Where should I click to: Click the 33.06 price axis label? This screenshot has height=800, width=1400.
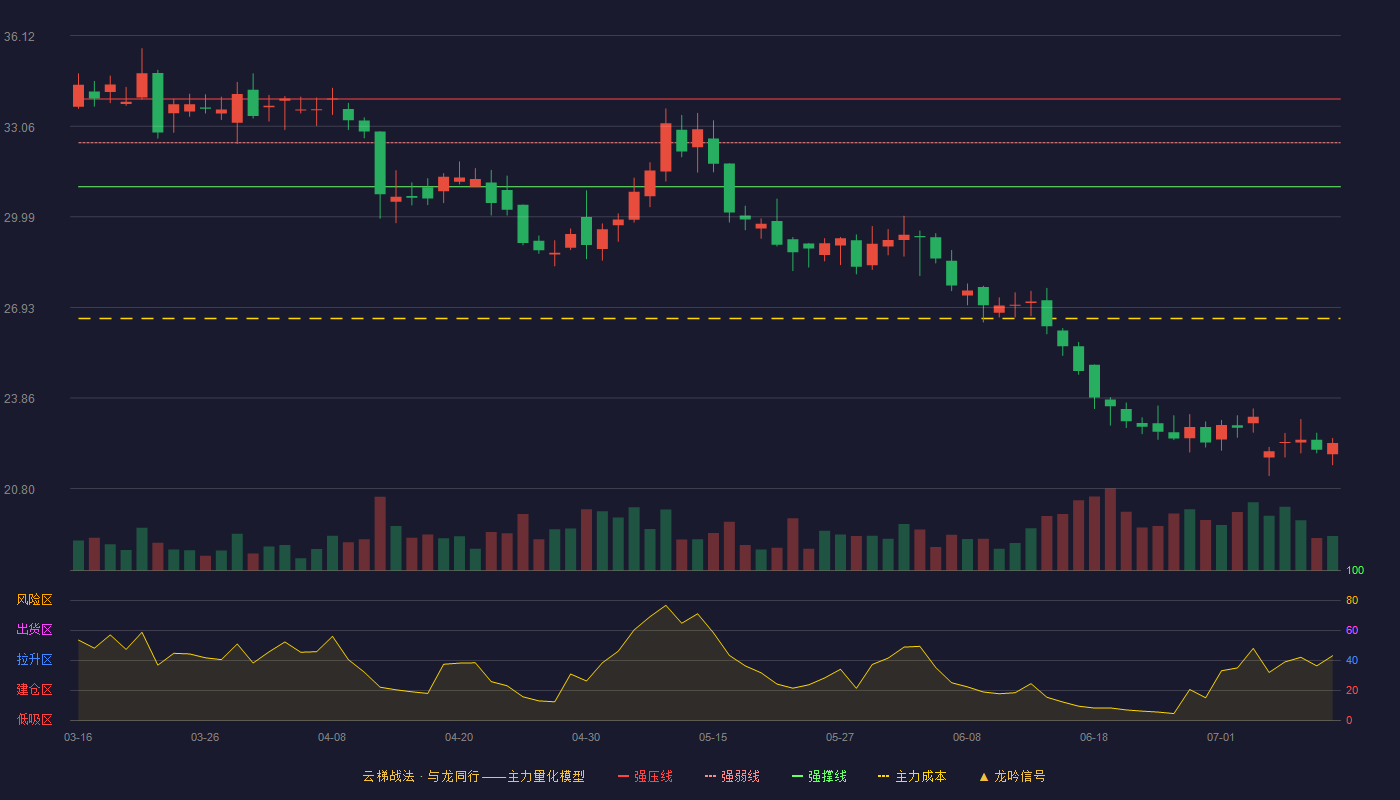[x=19, y=127]
